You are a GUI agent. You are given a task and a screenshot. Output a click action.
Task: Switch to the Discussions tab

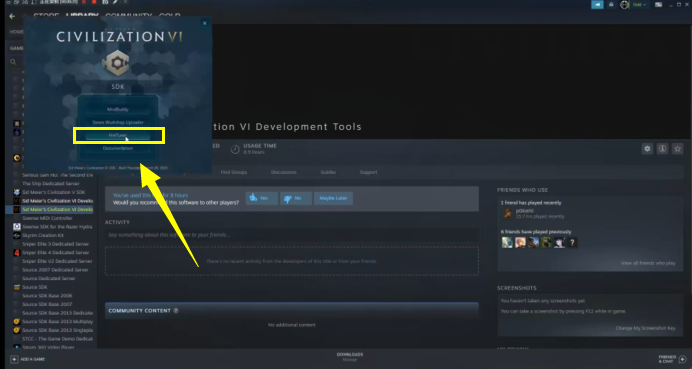(284, 172)
